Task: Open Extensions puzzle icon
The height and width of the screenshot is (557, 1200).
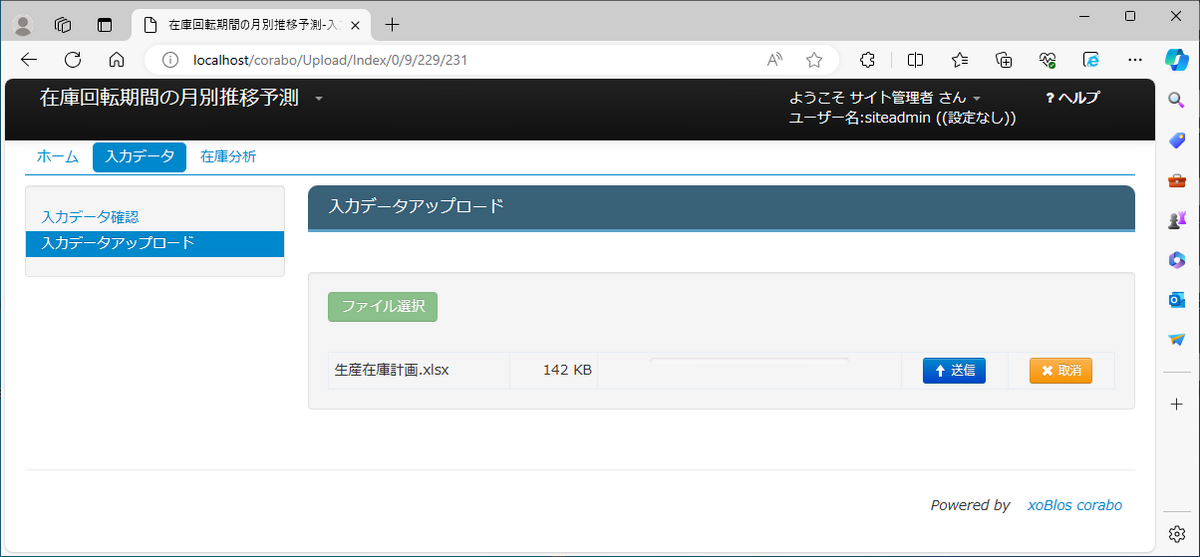Action: 868,59
